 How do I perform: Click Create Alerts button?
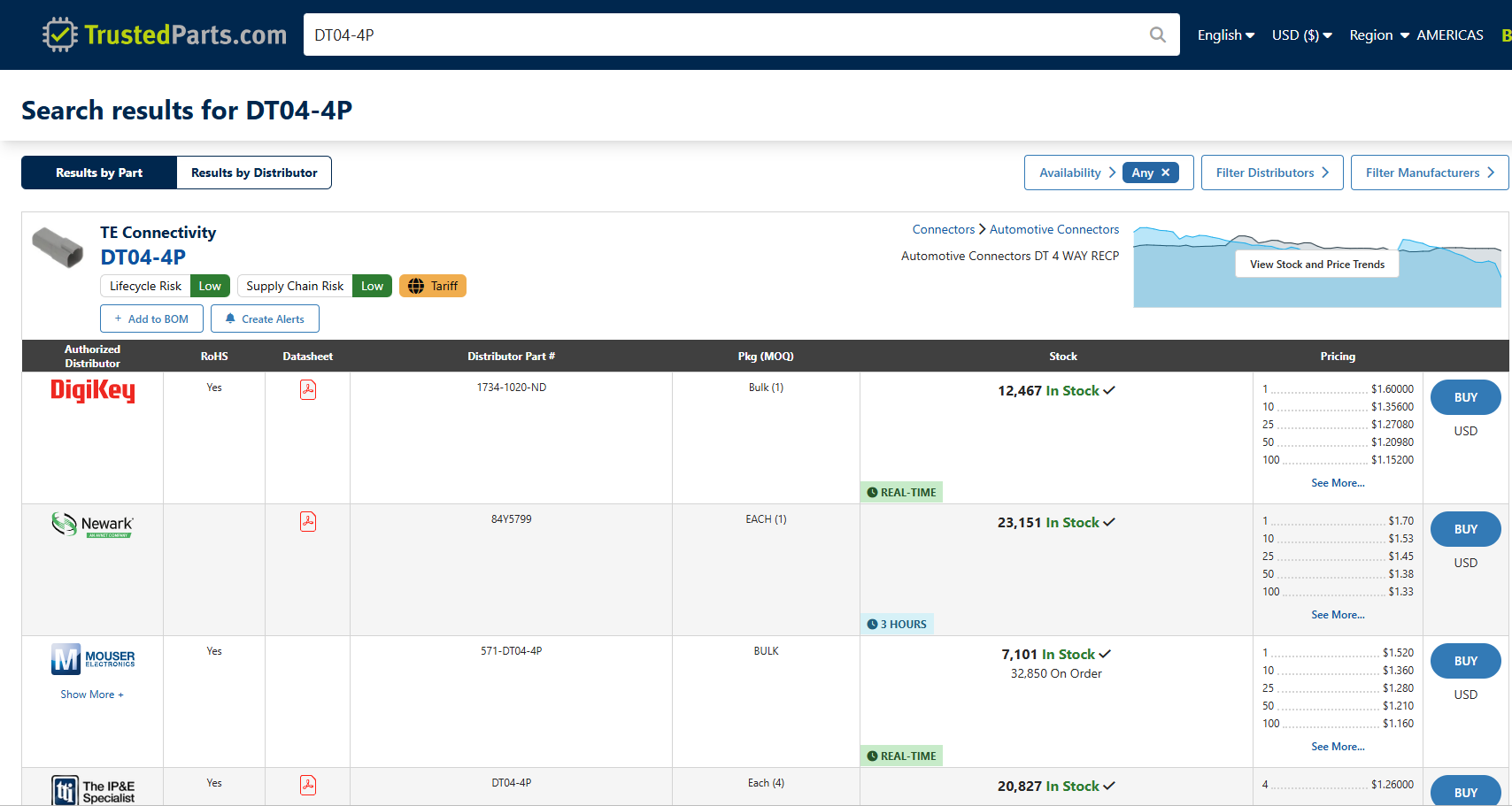(265, 319)
